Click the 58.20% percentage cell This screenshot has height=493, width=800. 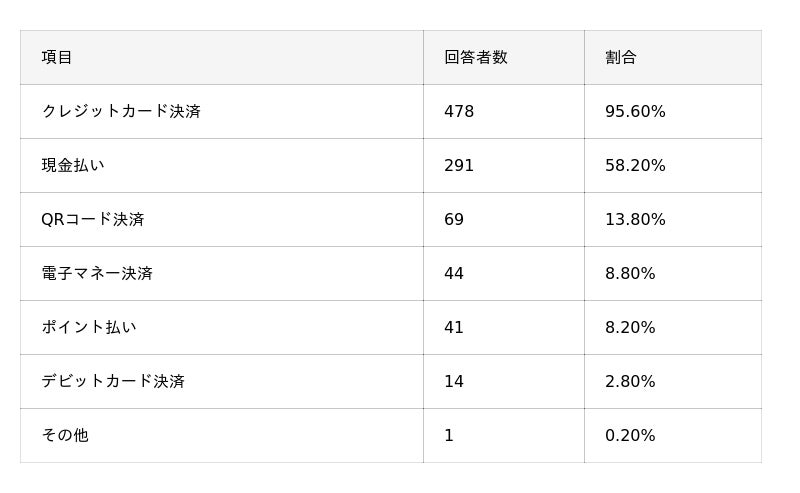click(x=635, y=165)
